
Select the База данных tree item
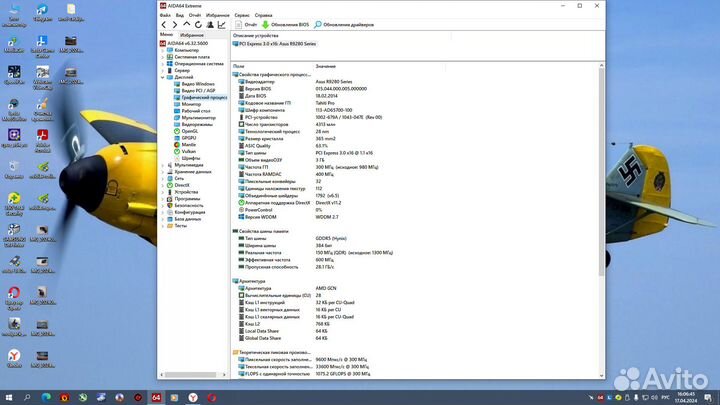tap(184, 219)
